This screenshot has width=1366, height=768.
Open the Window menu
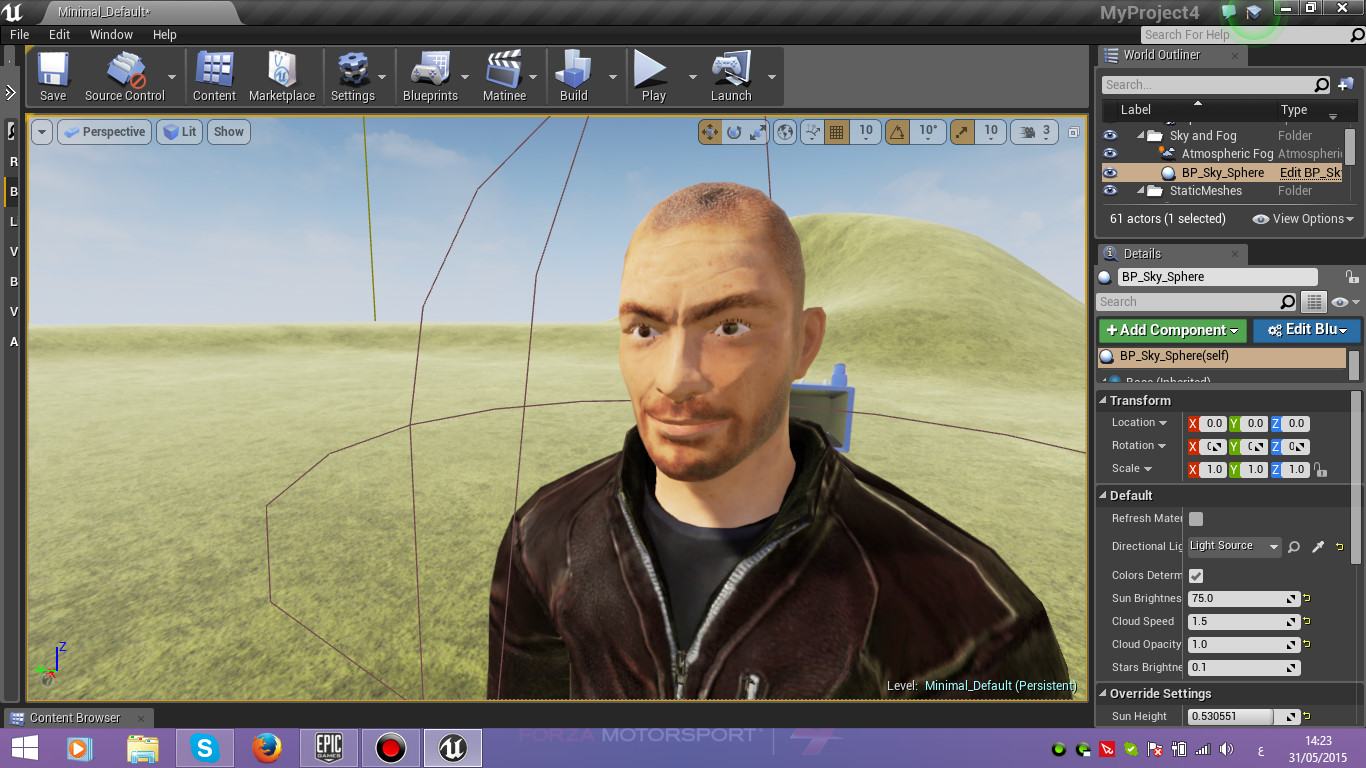tap(111, 34)
